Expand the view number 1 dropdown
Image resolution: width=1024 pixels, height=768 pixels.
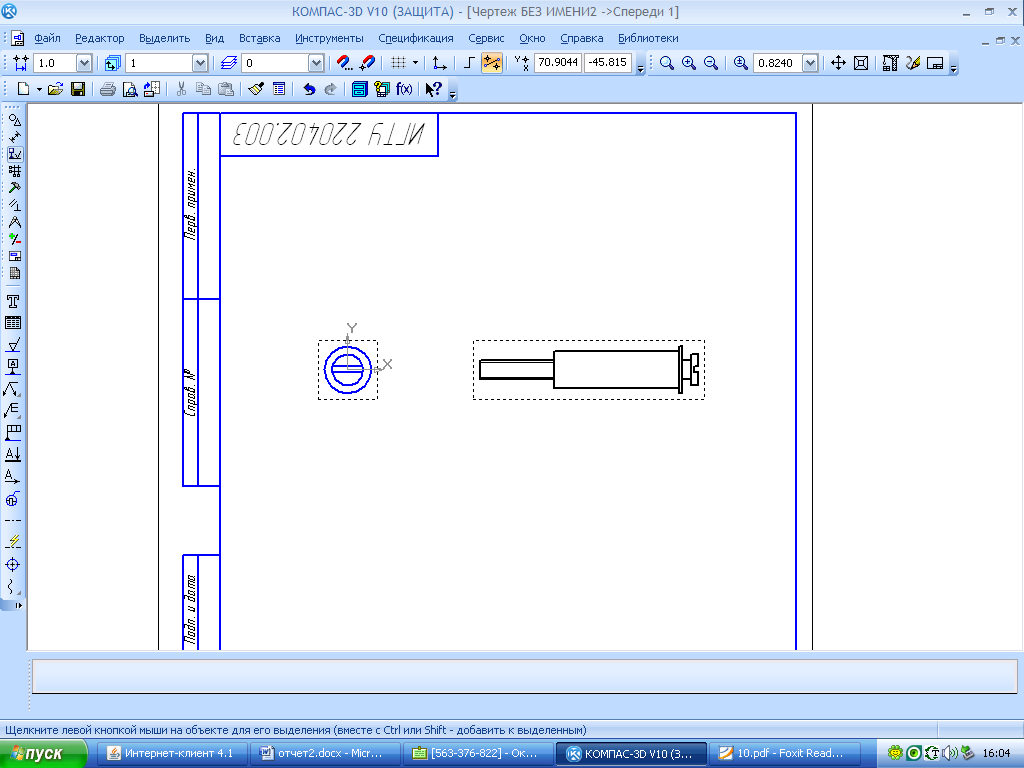[200, 63]
